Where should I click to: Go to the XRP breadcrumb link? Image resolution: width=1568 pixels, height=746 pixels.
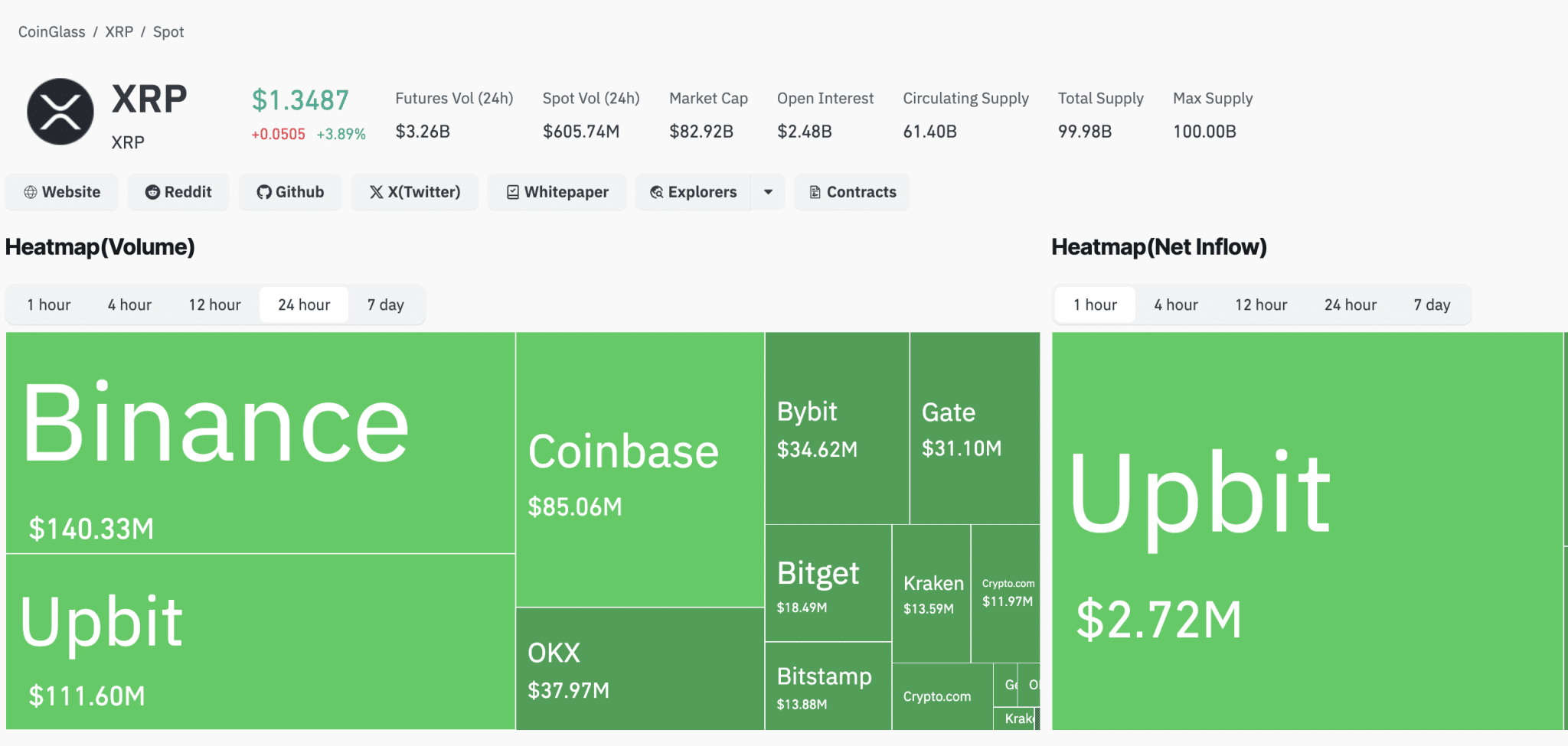click(119, 32)
